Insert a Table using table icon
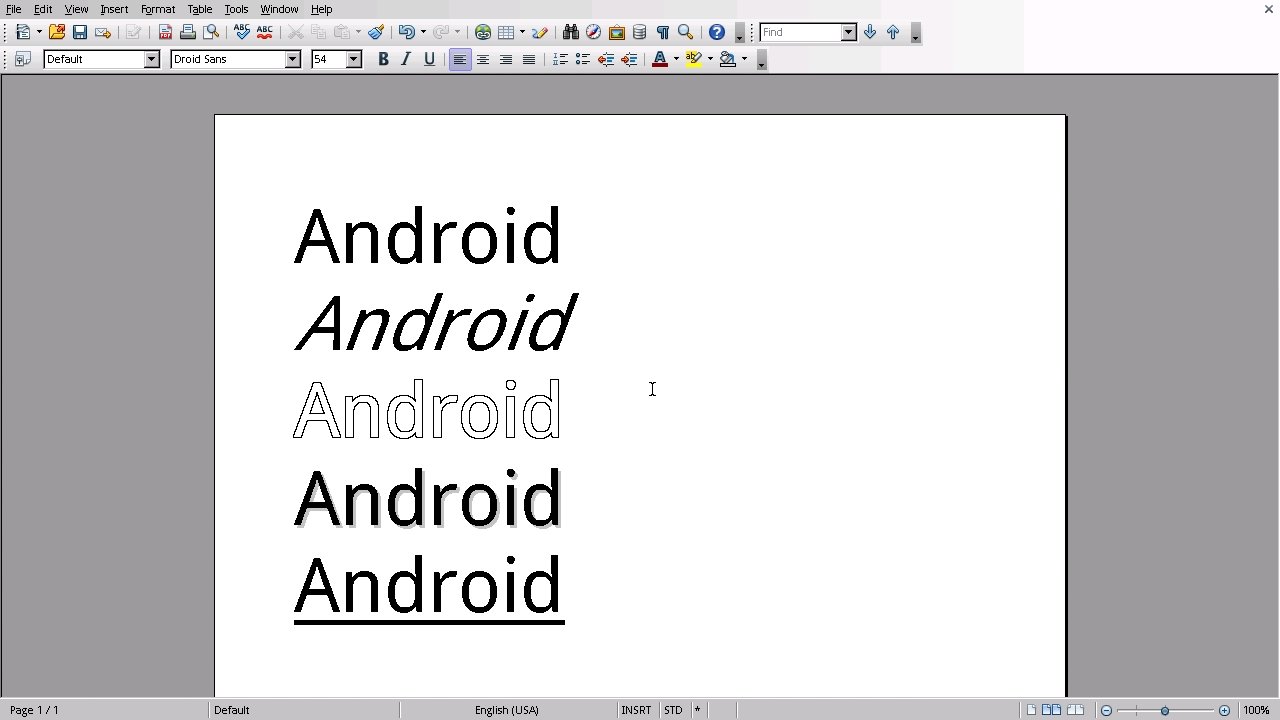 (506, 32)
